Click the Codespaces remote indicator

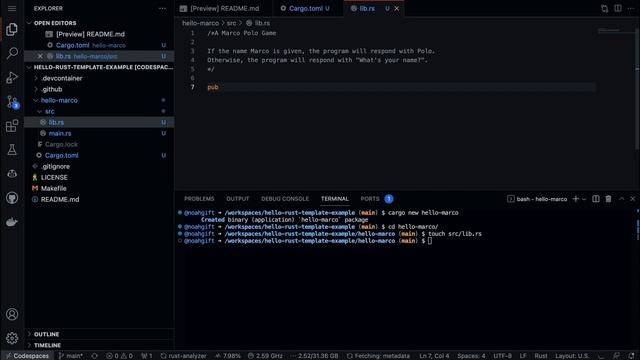coord(27,356)
